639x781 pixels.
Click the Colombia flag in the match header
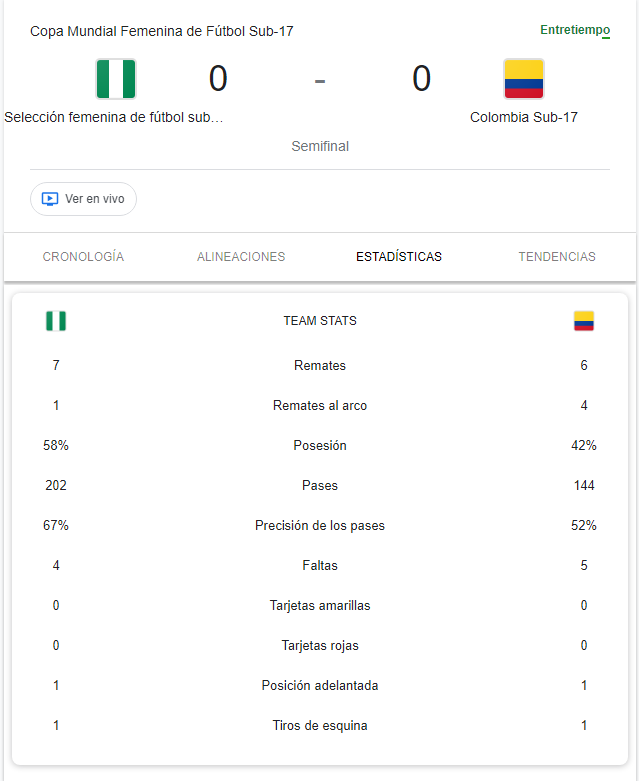click(x=524, y=79)
